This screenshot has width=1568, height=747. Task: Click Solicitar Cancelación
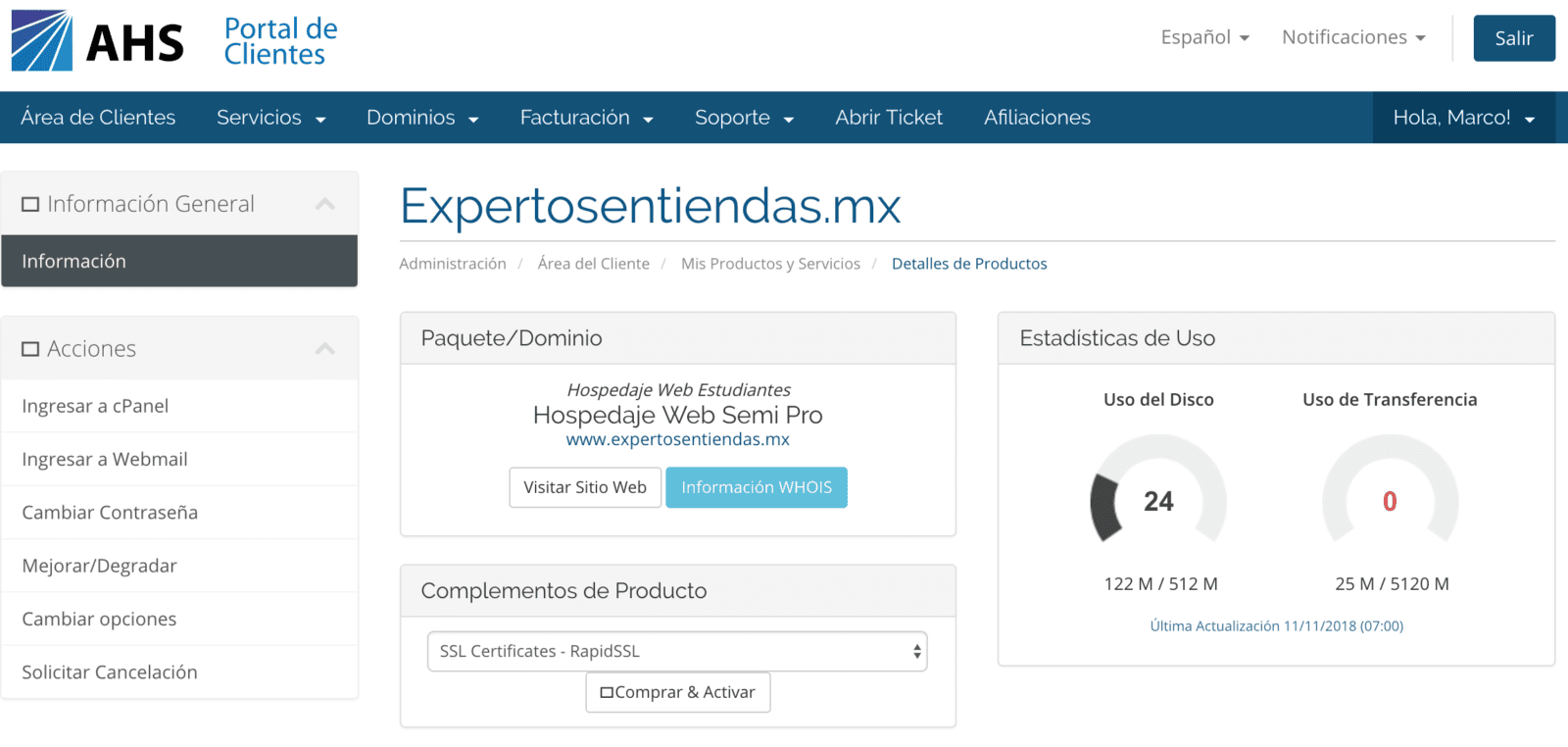(x=179, y=672)
